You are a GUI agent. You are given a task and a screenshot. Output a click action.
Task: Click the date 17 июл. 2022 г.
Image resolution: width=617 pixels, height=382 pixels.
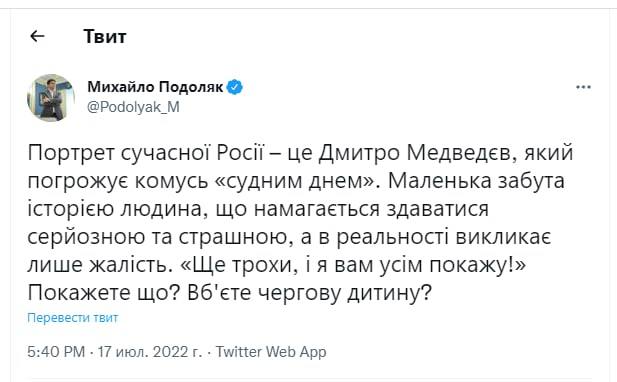pos(150,352)
